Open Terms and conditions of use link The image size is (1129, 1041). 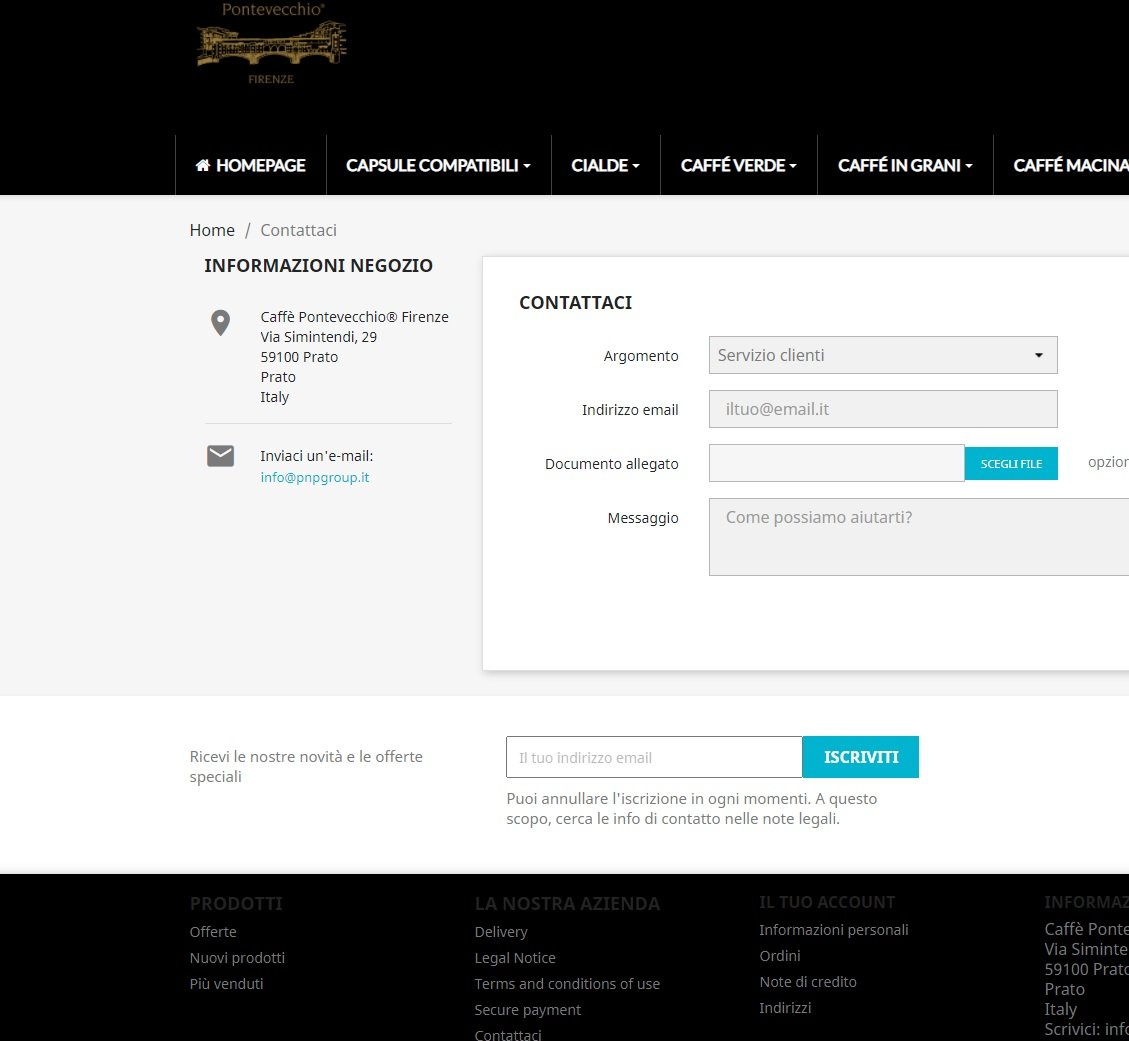(x=567, y=983)
